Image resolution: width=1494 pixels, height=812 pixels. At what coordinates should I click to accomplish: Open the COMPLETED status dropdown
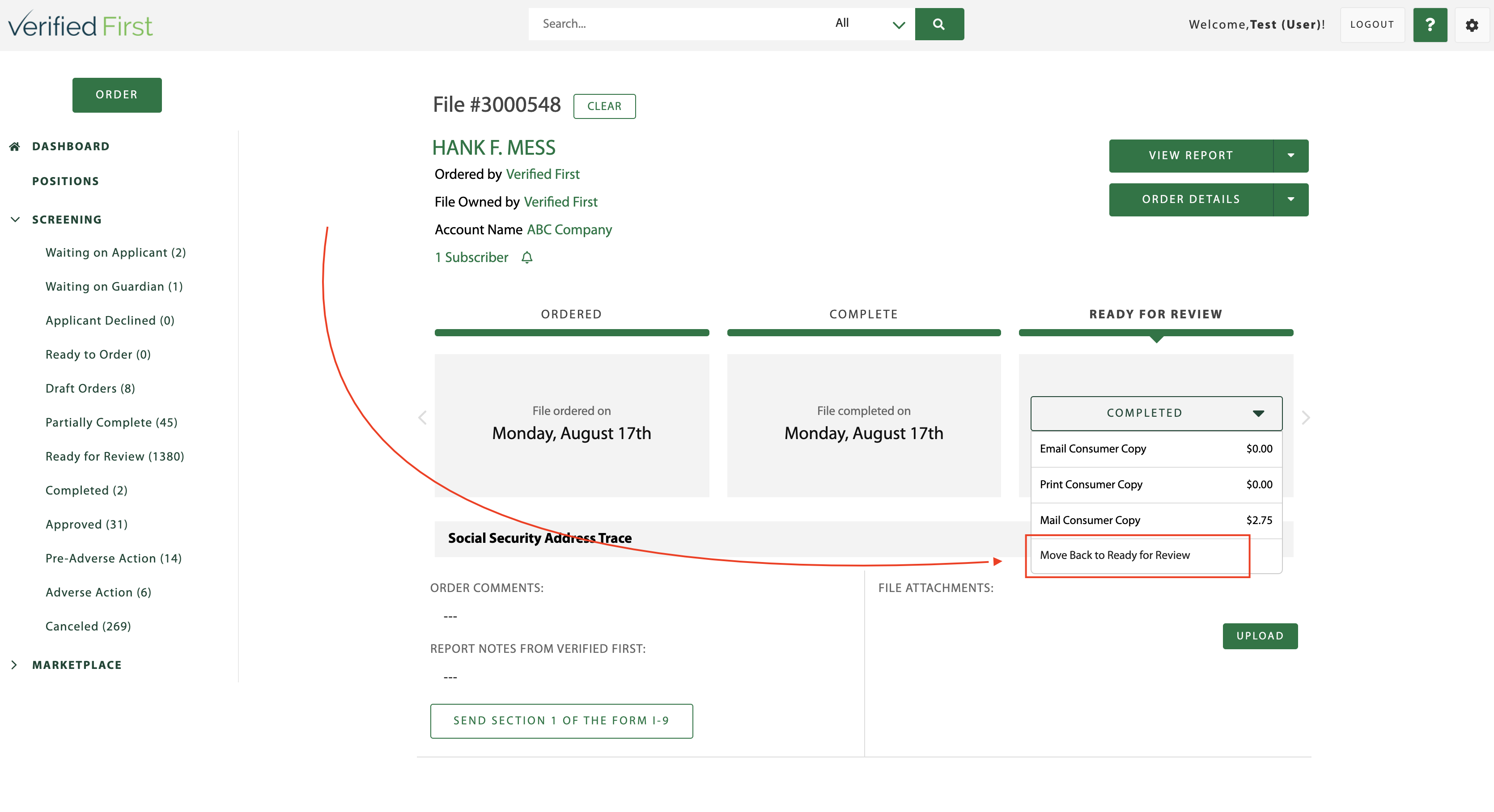click(x=1155, y=413)
